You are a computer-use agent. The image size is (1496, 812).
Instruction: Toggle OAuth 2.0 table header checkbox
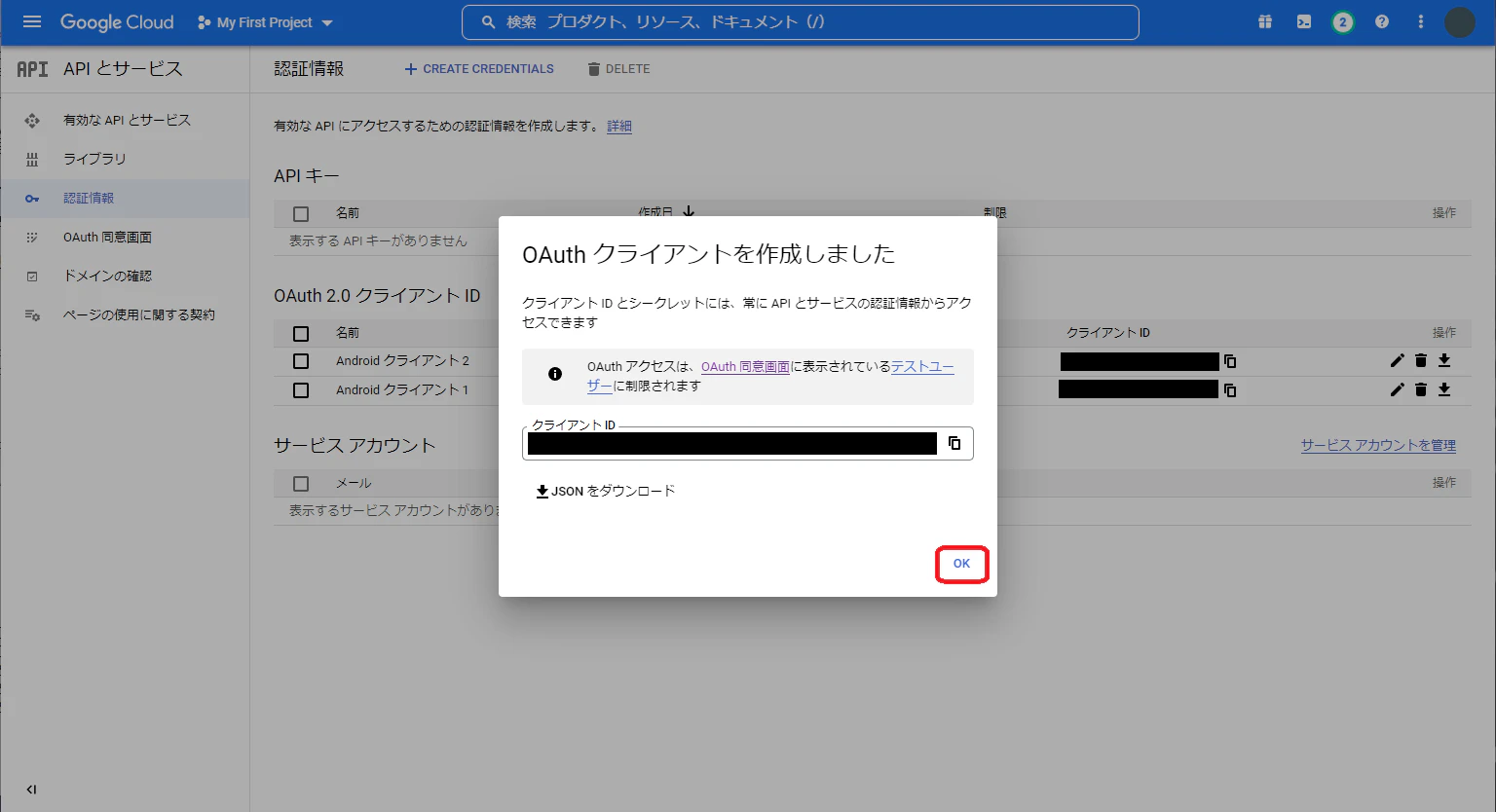(301, 333)
